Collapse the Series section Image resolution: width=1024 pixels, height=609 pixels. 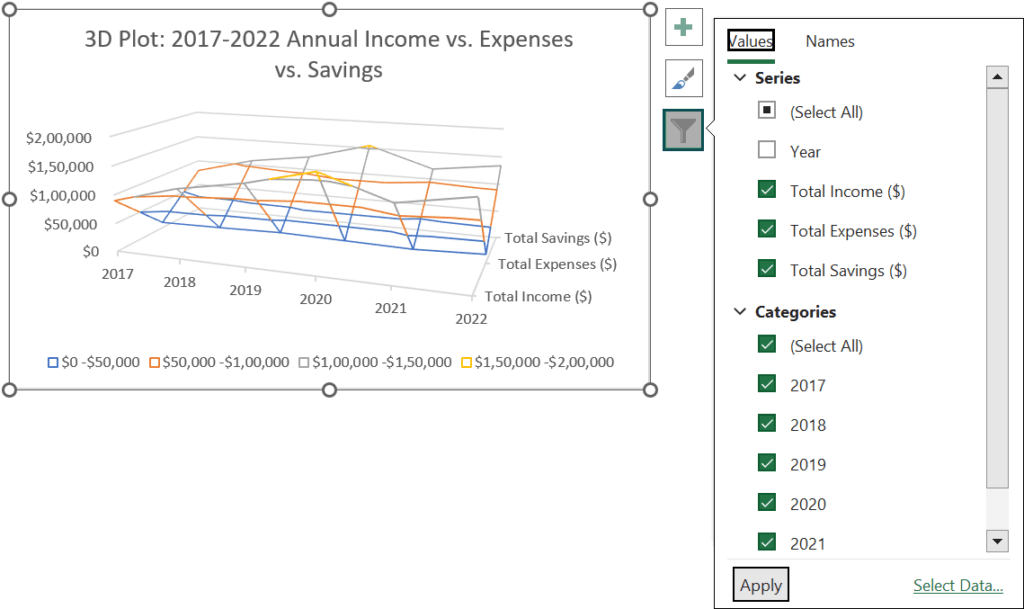click(x=741, y=77)
